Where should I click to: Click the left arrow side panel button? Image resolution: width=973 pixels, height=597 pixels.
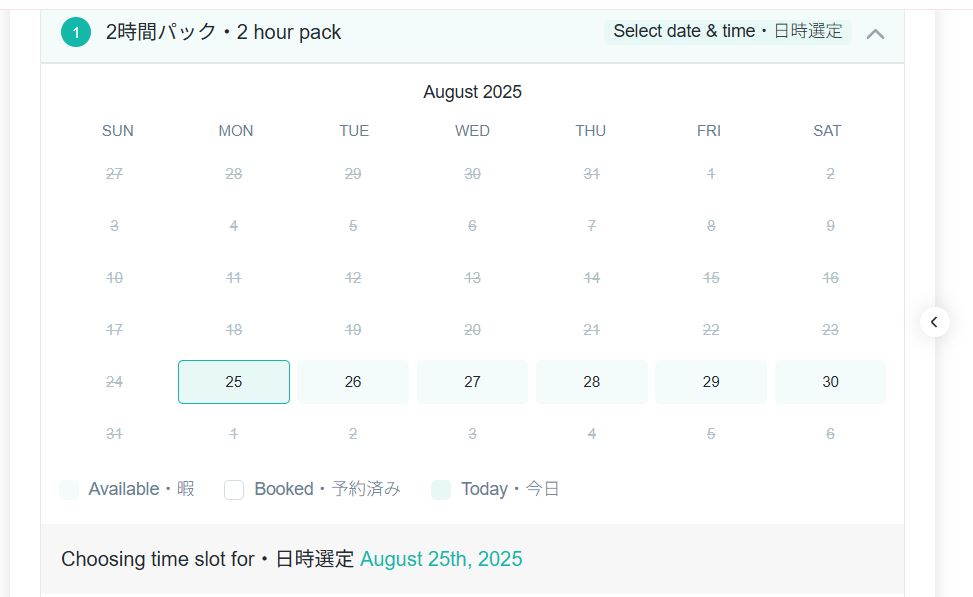pyautogui.click(x=934, y=321)
